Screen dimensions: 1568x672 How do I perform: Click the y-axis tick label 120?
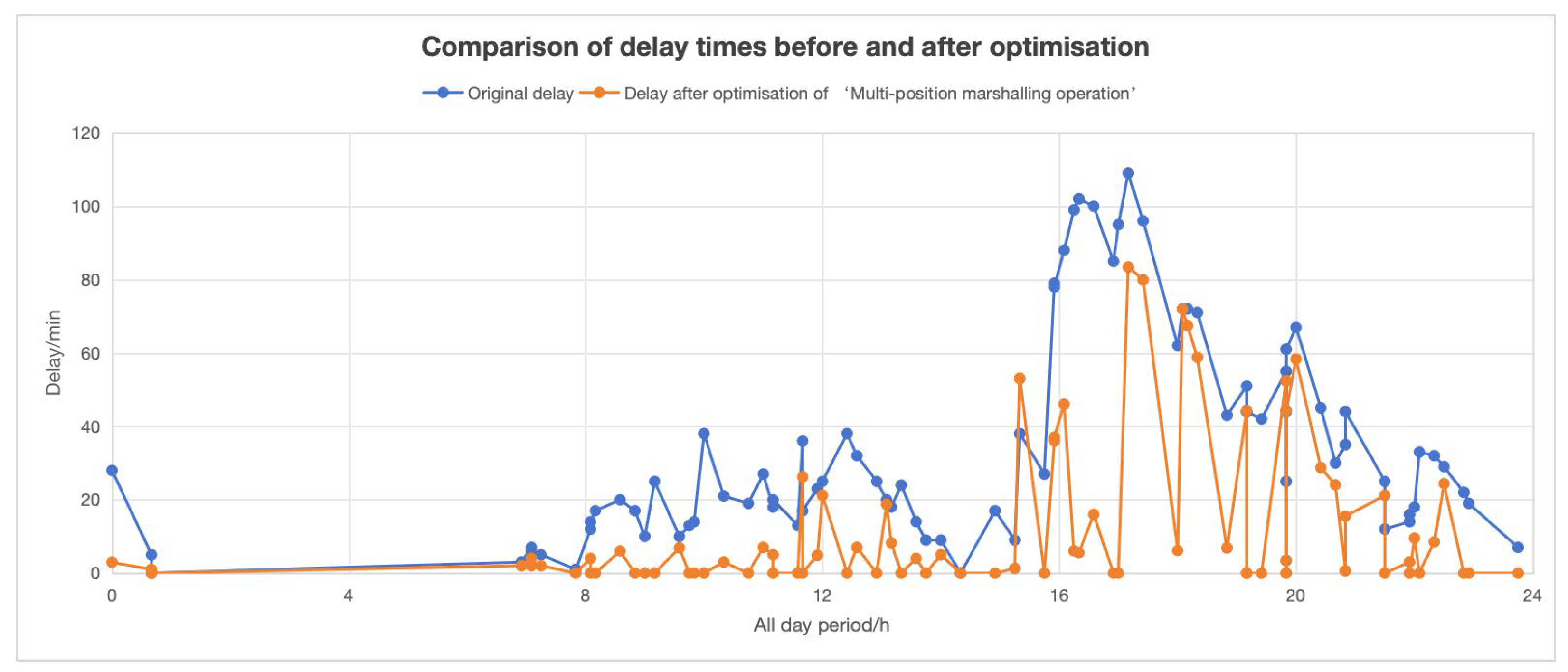(86, 133)
